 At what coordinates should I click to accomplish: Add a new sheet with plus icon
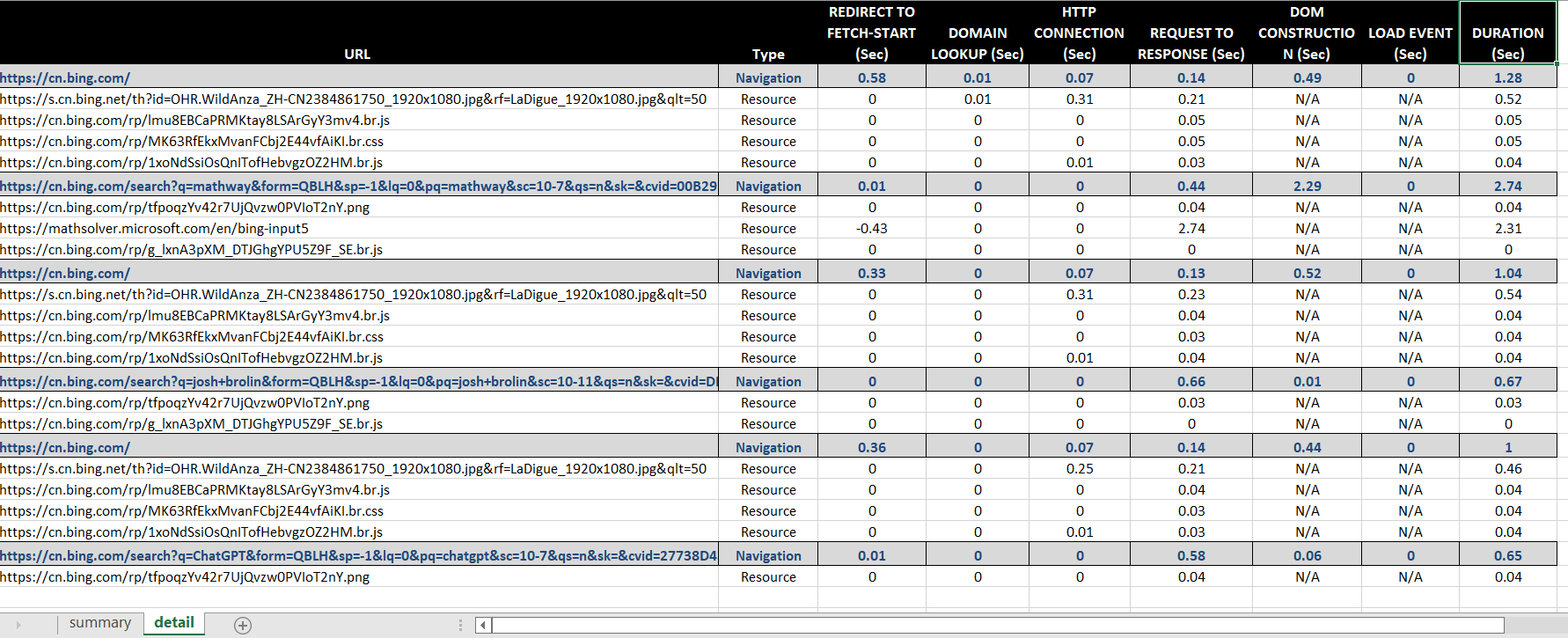pos(243,625)
